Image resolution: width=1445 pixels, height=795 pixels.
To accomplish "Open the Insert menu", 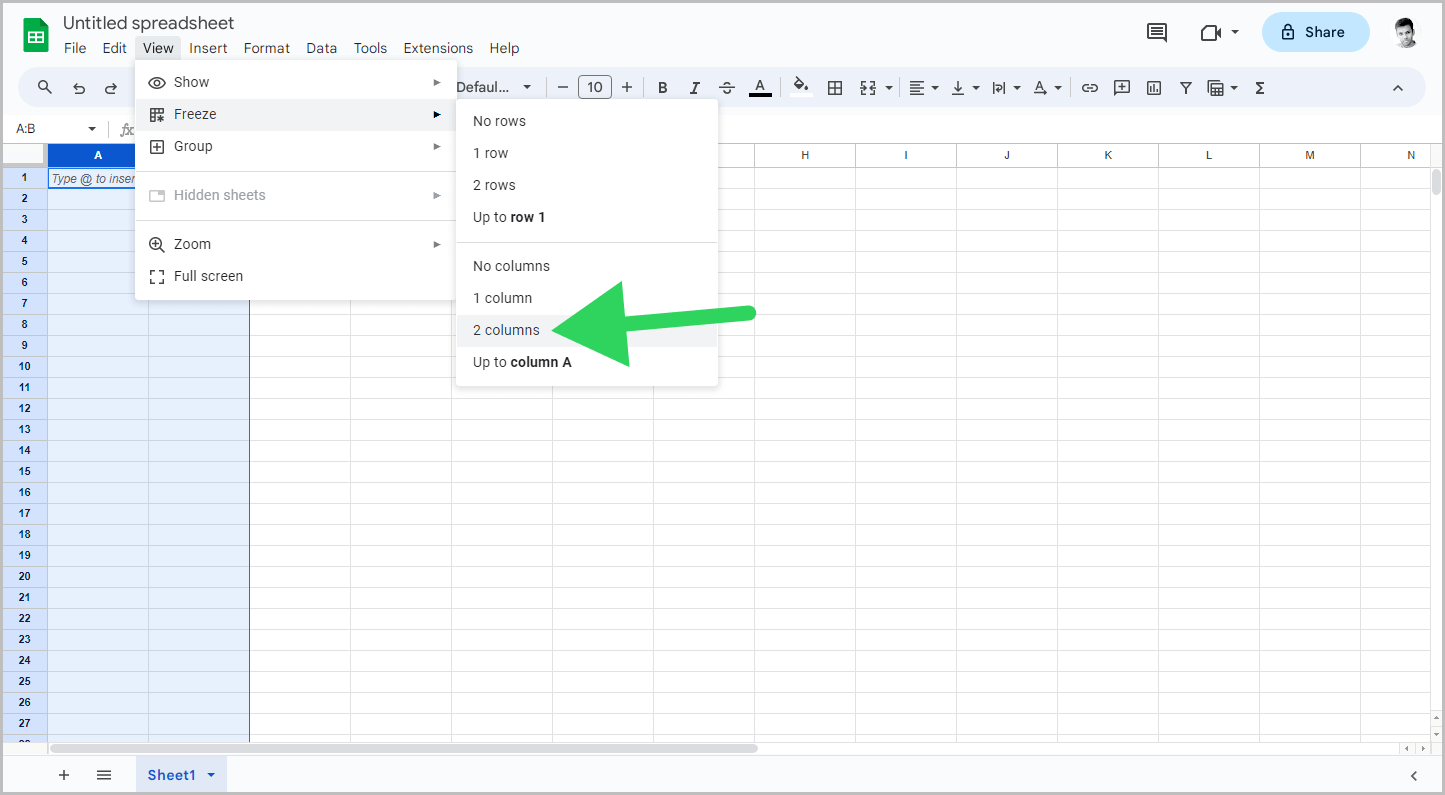I will point(208,48).
